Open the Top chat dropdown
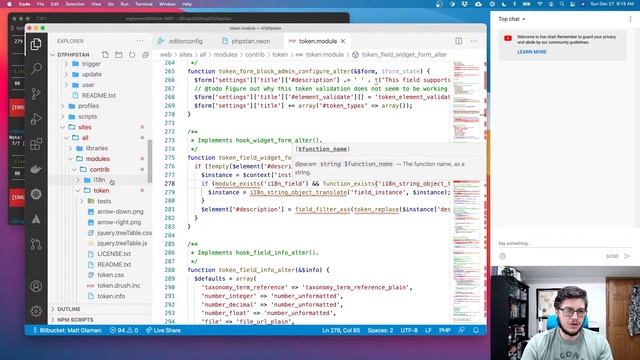640x360 pixels. (x=512, y=19)
